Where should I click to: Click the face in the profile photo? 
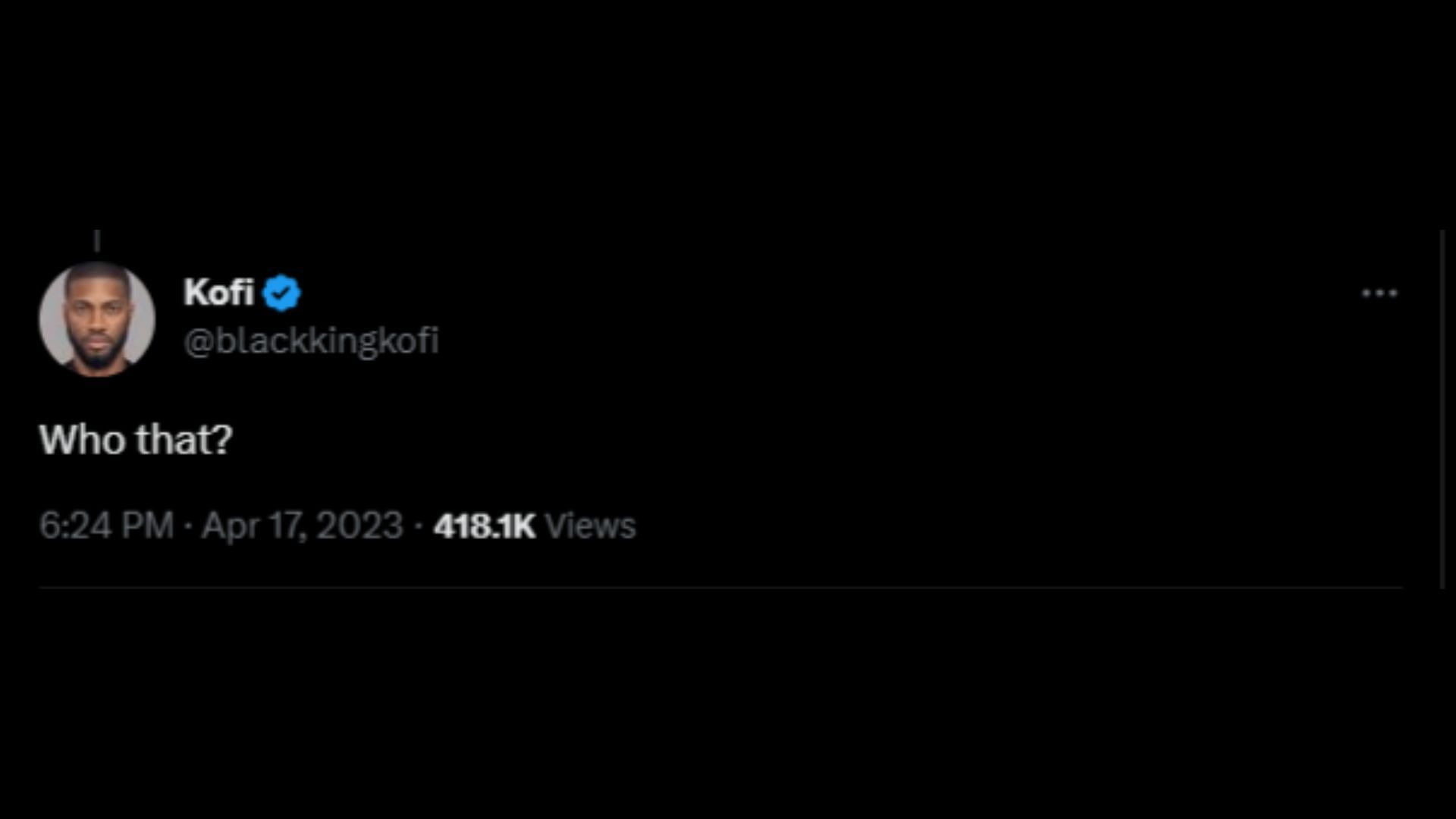[97, 318]
